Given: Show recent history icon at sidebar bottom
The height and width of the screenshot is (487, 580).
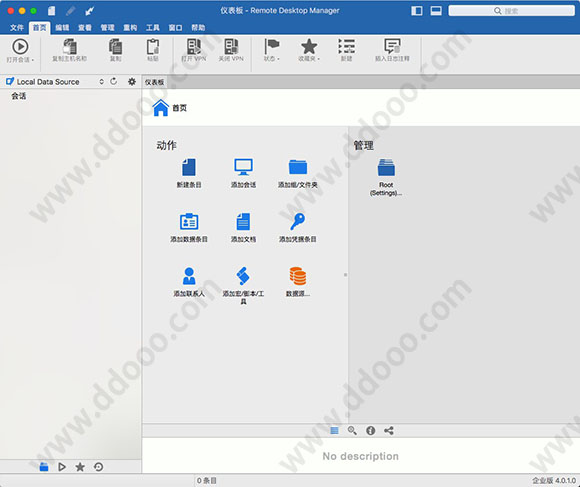Looking at the screenshot, I should point(98,467).
